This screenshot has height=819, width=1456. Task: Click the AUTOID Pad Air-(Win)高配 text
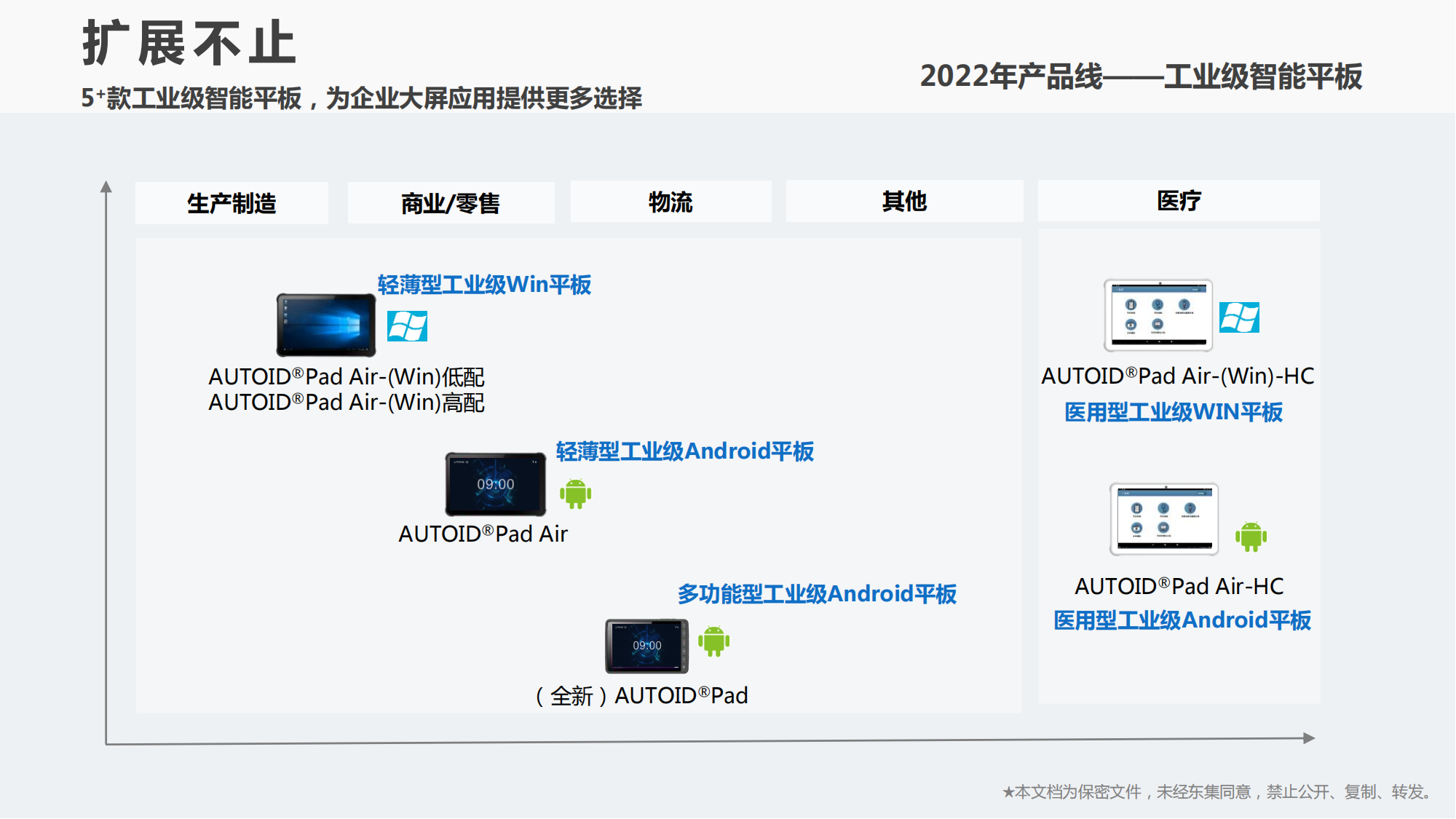pos(347,402)
